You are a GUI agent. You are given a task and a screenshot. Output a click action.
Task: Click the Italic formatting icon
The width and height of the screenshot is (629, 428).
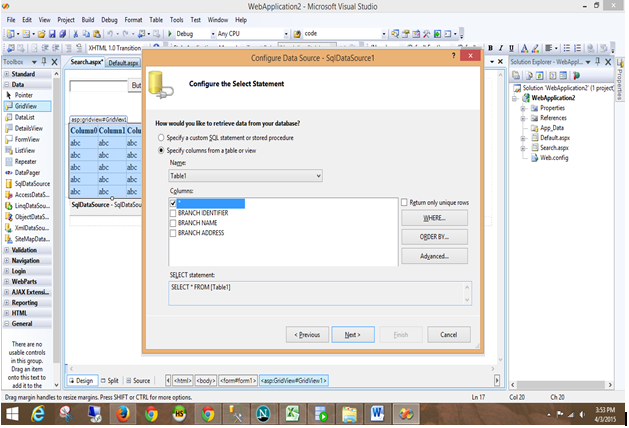coord(501,48)
